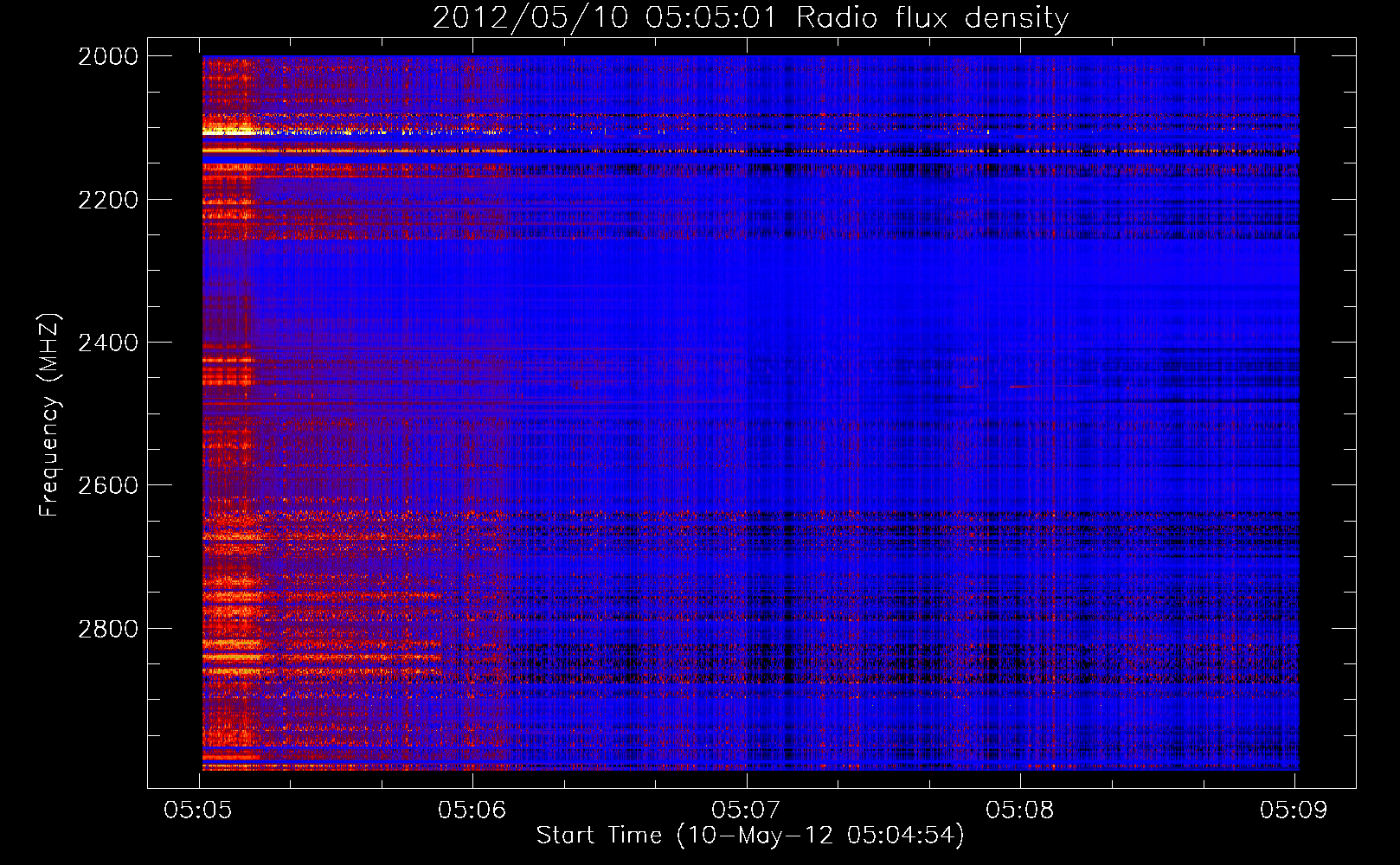Click the 'Frequency (MHZ)' axis title
Screen dimensions: 1400x865
click(x=49, y=415)
